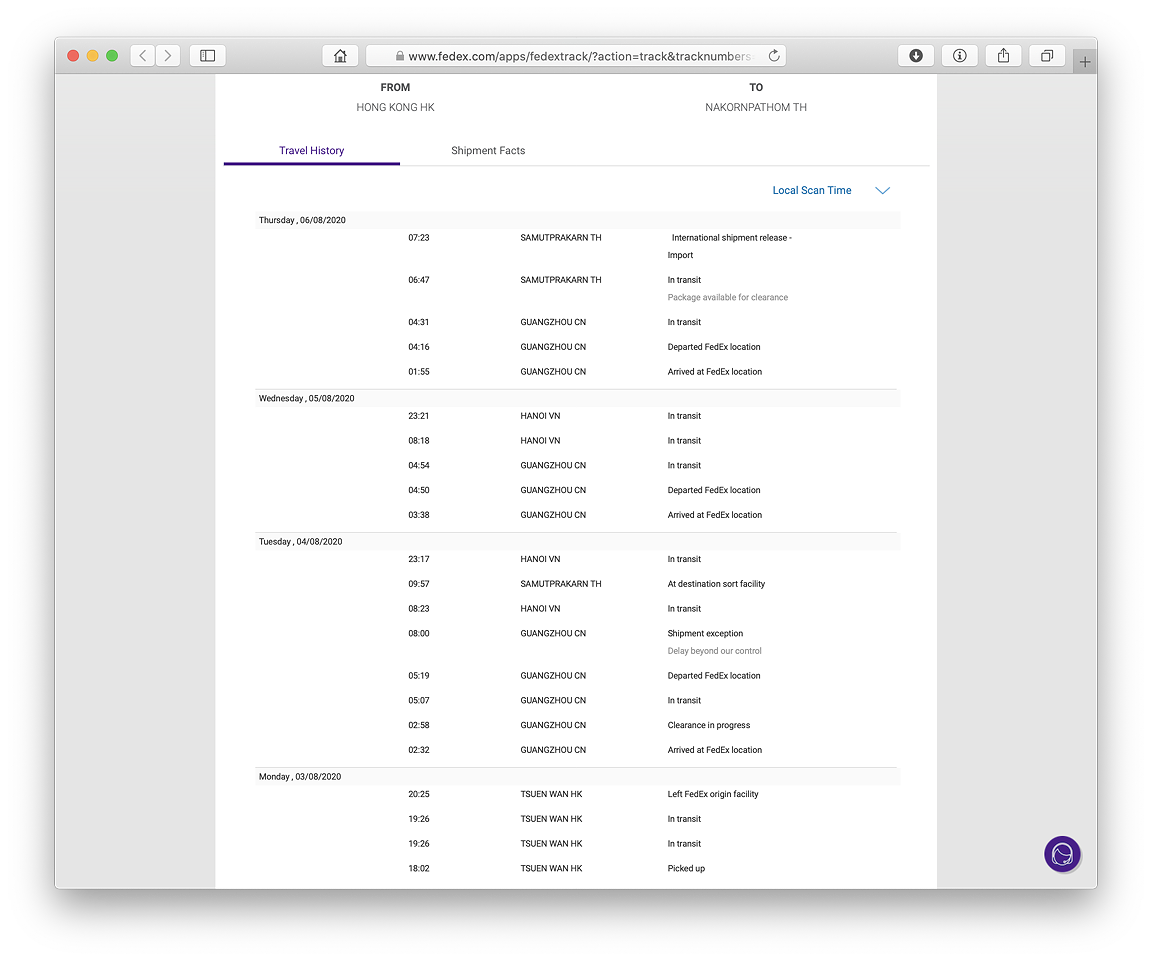Screen dimensions: 1152x961
Task: Click the FROM heading
Action: coord(395,87)
